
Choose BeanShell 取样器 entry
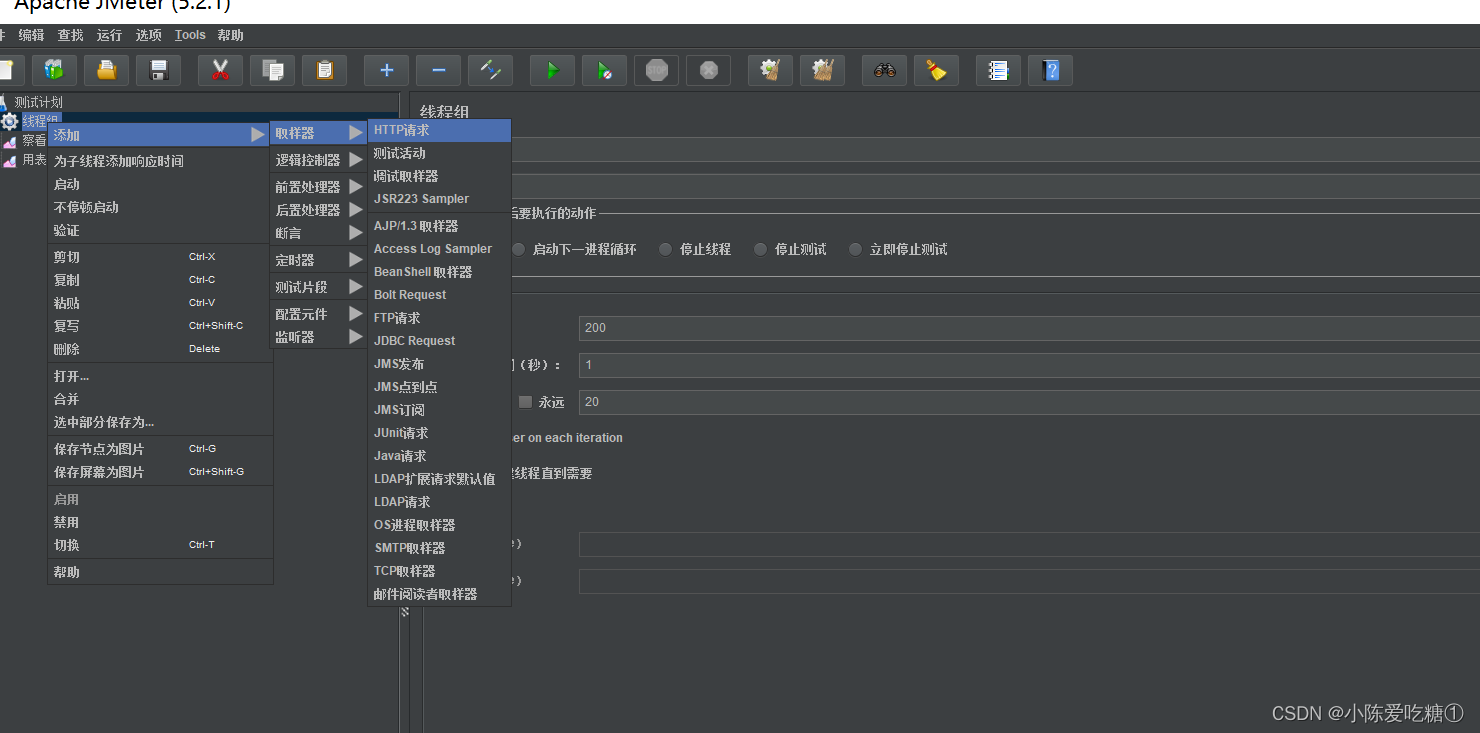pyautogui.click(x=440, y=272)
